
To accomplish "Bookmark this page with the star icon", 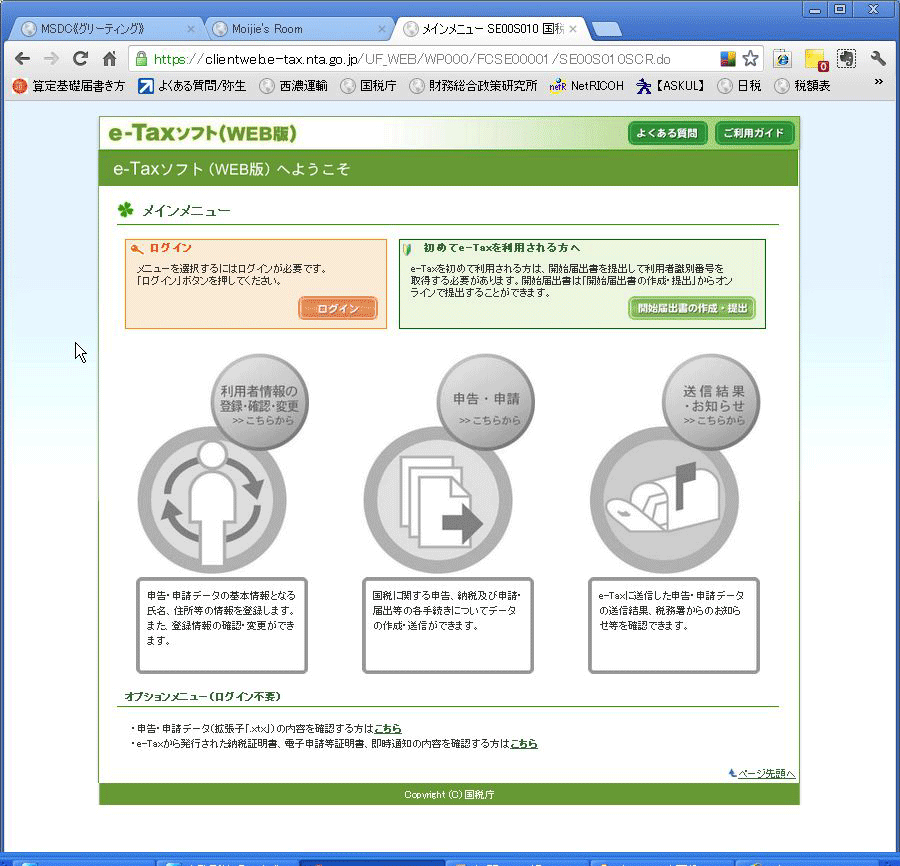I will point(750,59).
